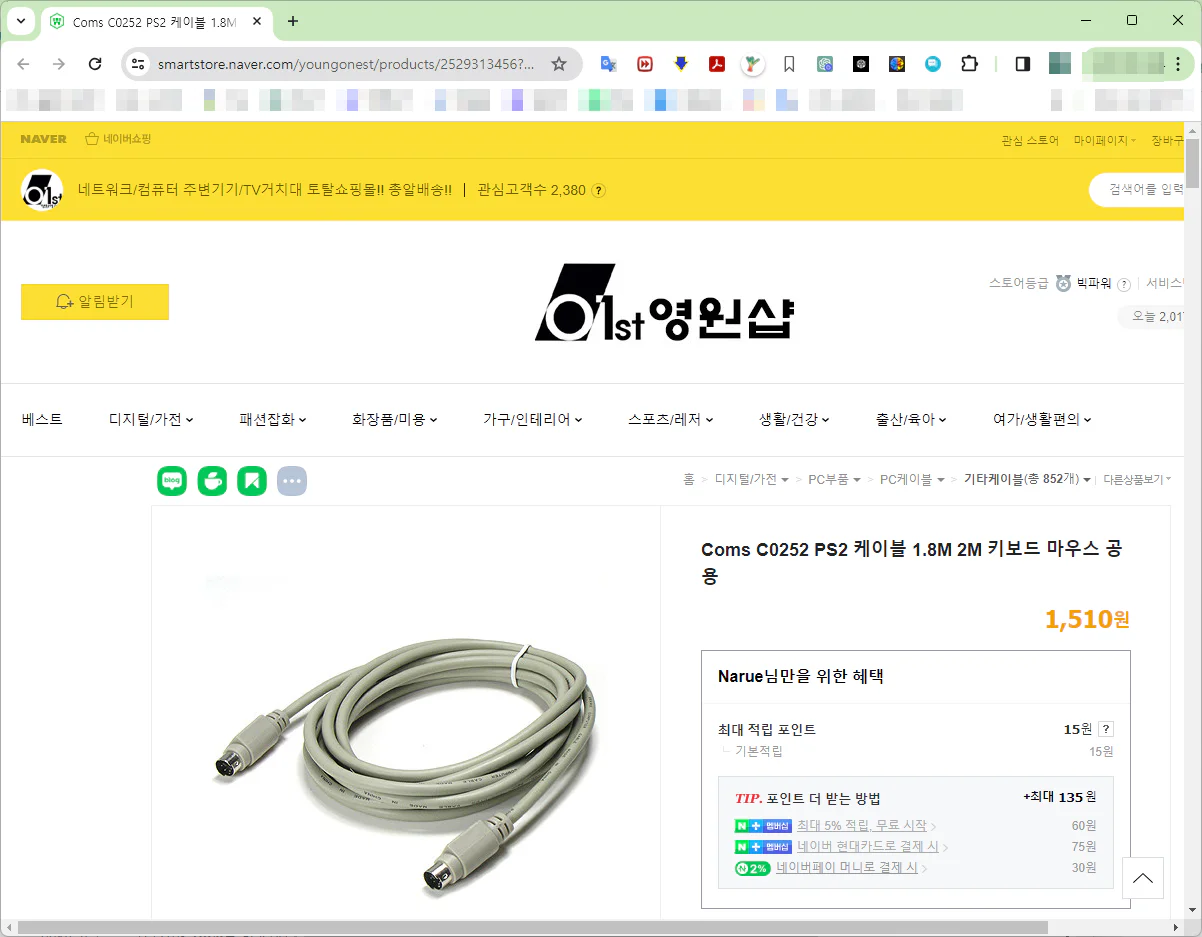The width and height of the screenshot is (1202, 937).
Task: Click the bookmark outline extension icon
Action: (789, 64)
